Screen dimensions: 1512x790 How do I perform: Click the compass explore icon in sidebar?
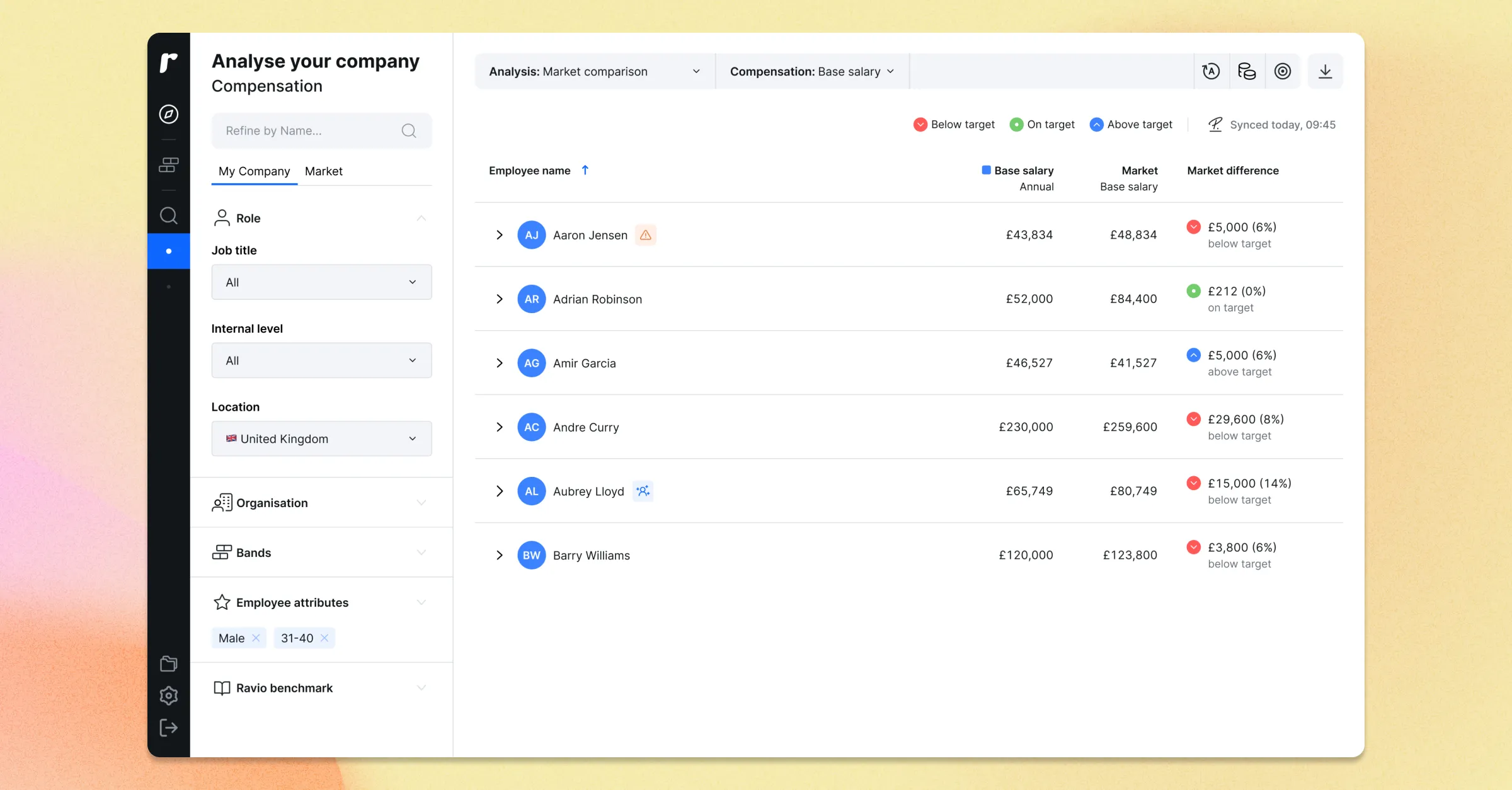(x=168, y=114)
